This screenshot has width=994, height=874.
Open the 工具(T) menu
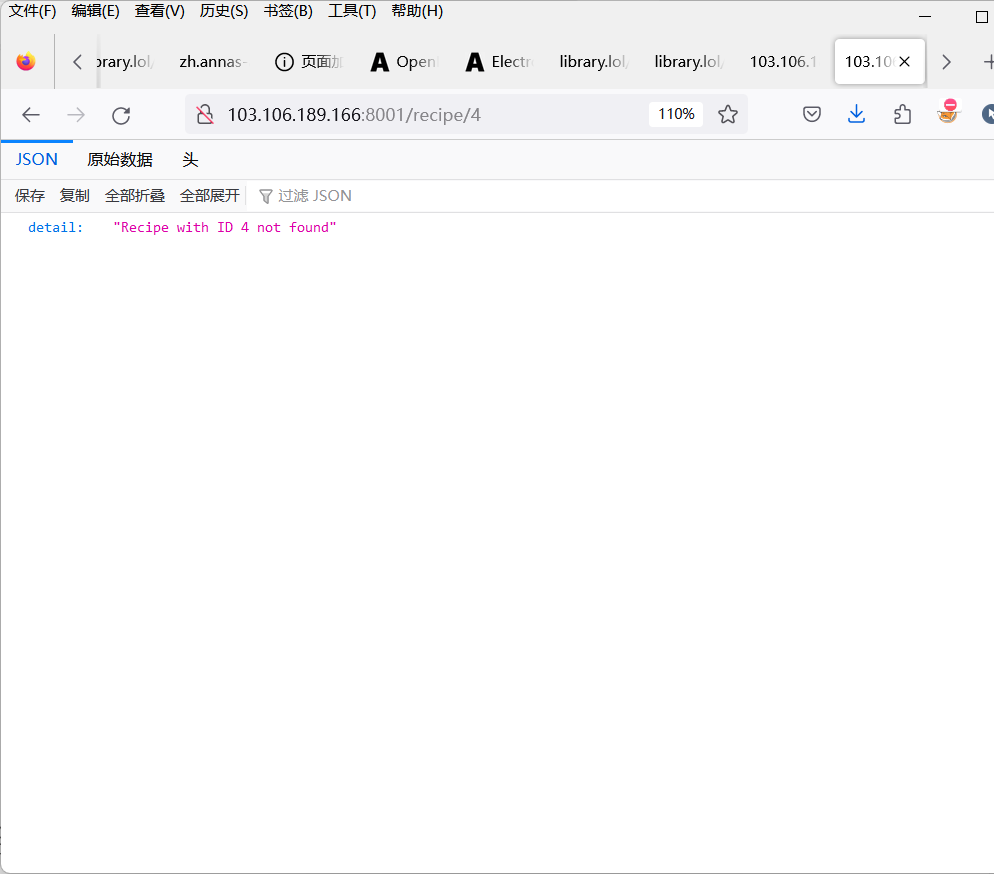coord(352,11)
